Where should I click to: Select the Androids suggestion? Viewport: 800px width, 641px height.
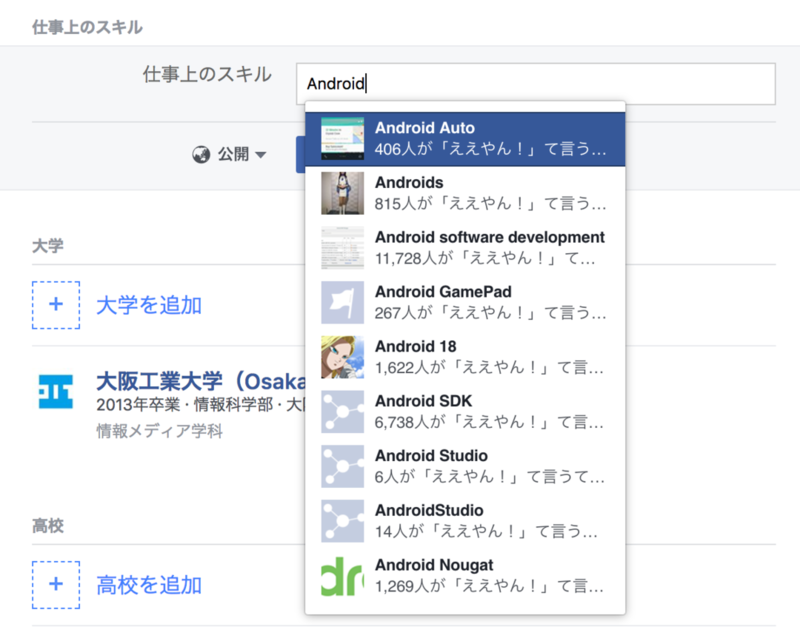(465, 193)
